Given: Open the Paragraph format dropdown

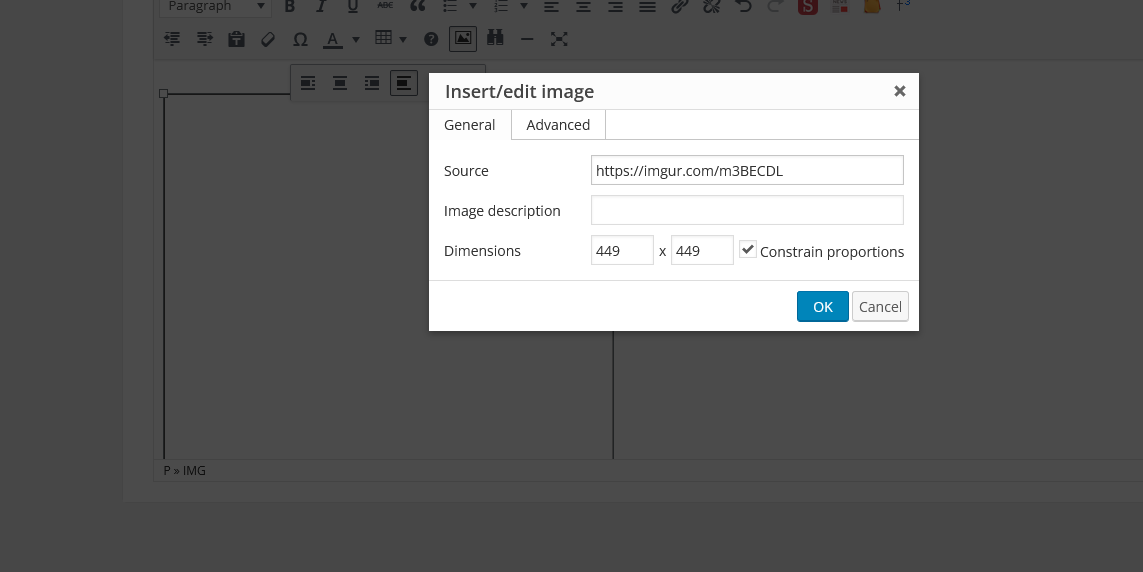Looking at the screenshot, I should tap(215, 7).
